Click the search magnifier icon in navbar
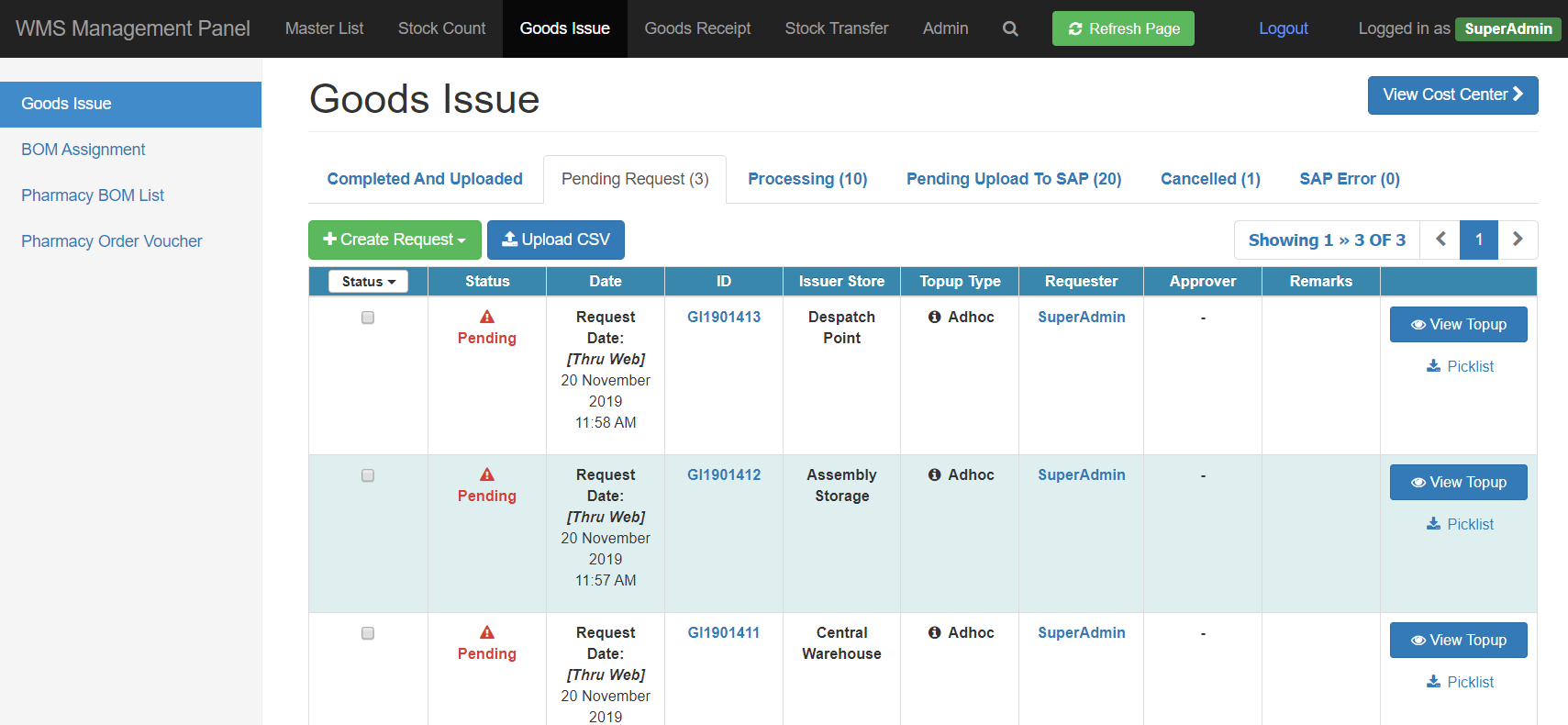 point(1010,28)
